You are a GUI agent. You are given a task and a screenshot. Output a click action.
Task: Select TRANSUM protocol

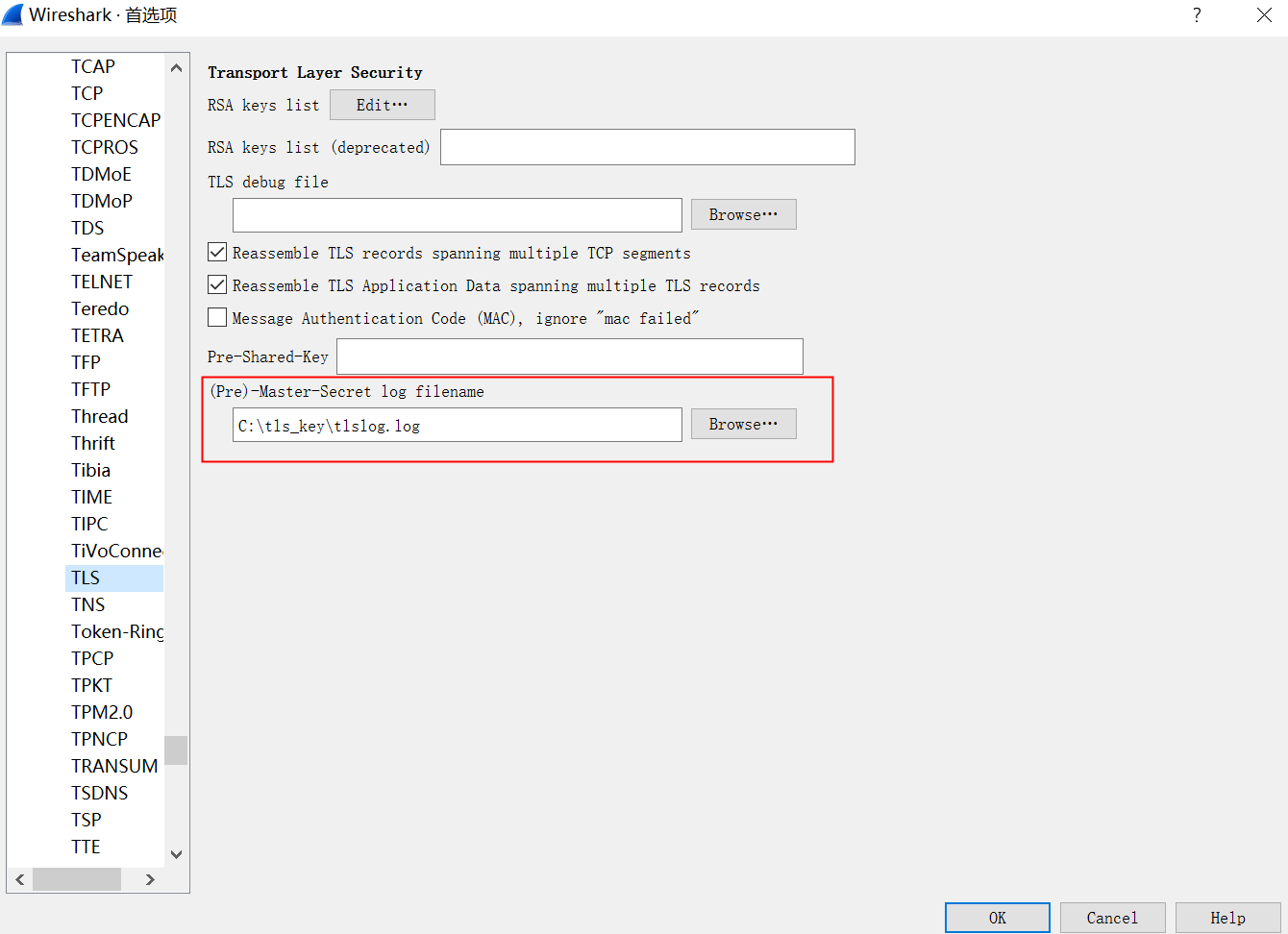coord(114,766)
